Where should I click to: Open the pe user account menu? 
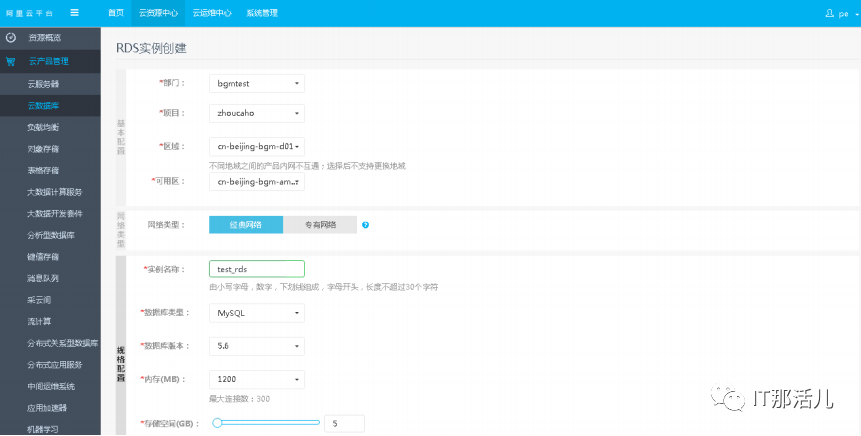pyautogui.click(x=842, y=13)
